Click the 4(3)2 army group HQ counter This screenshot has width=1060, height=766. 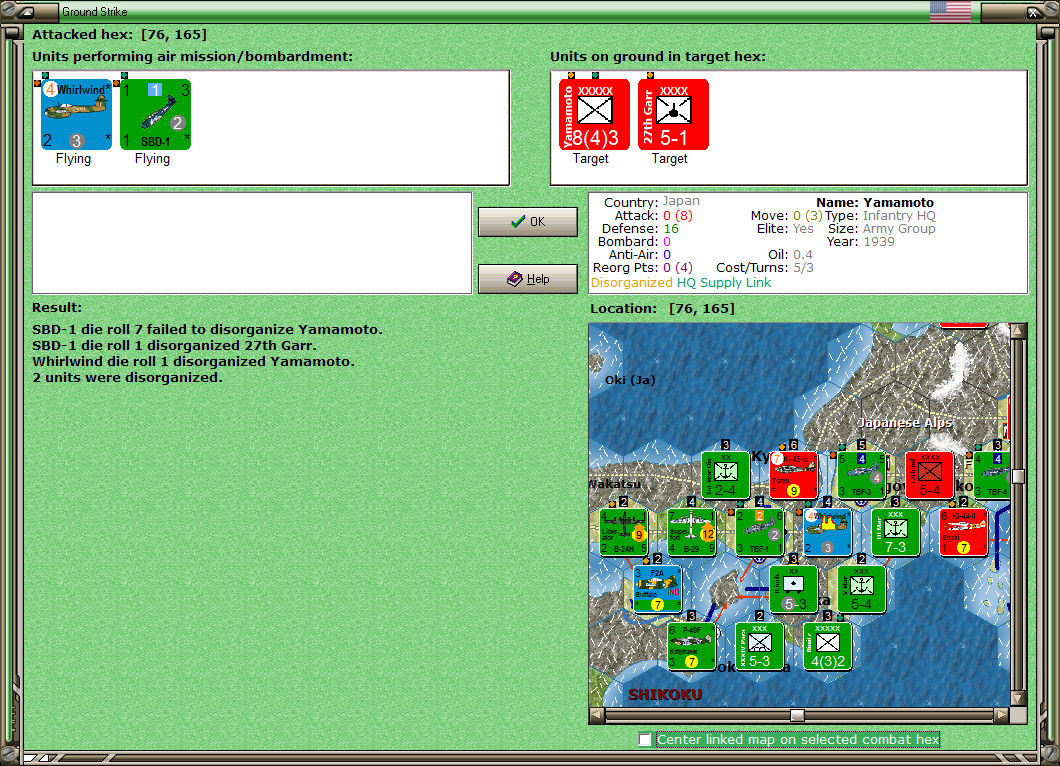click(x=827, y=646)
